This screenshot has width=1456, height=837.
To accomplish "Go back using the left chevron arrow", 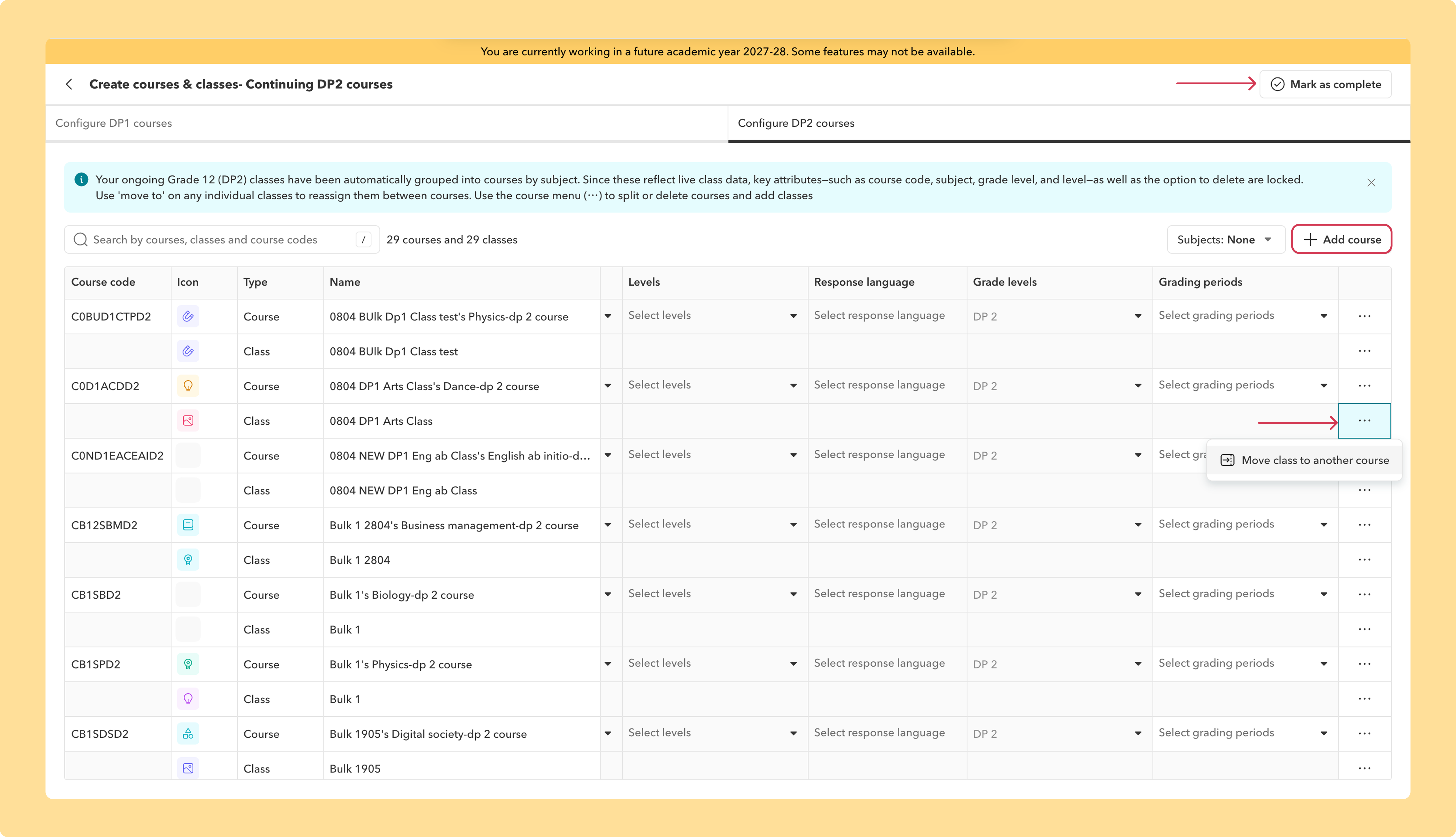I will pos(69,85).
